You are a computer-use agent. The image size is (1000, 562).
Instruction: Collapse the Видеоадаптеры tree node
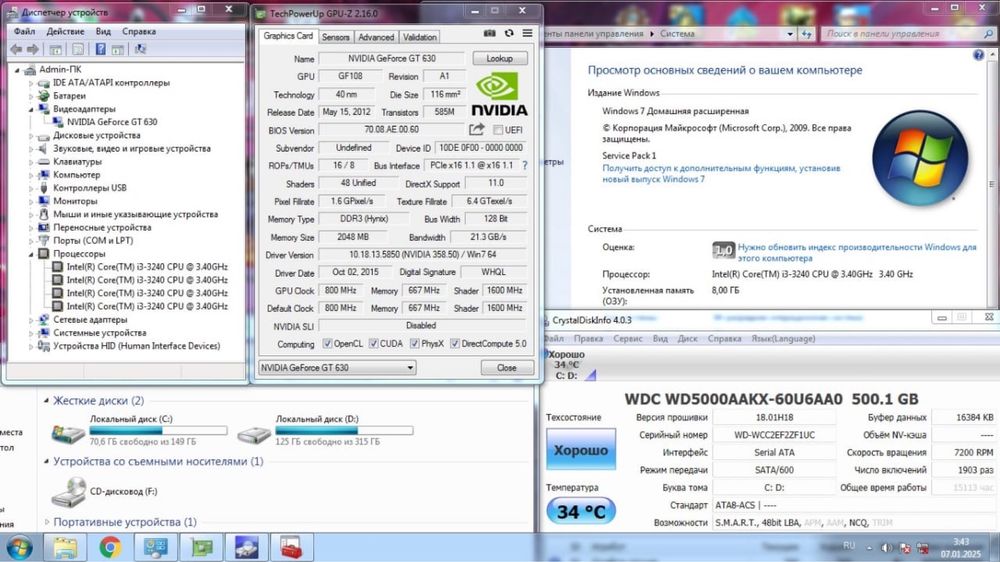[31, 109]
